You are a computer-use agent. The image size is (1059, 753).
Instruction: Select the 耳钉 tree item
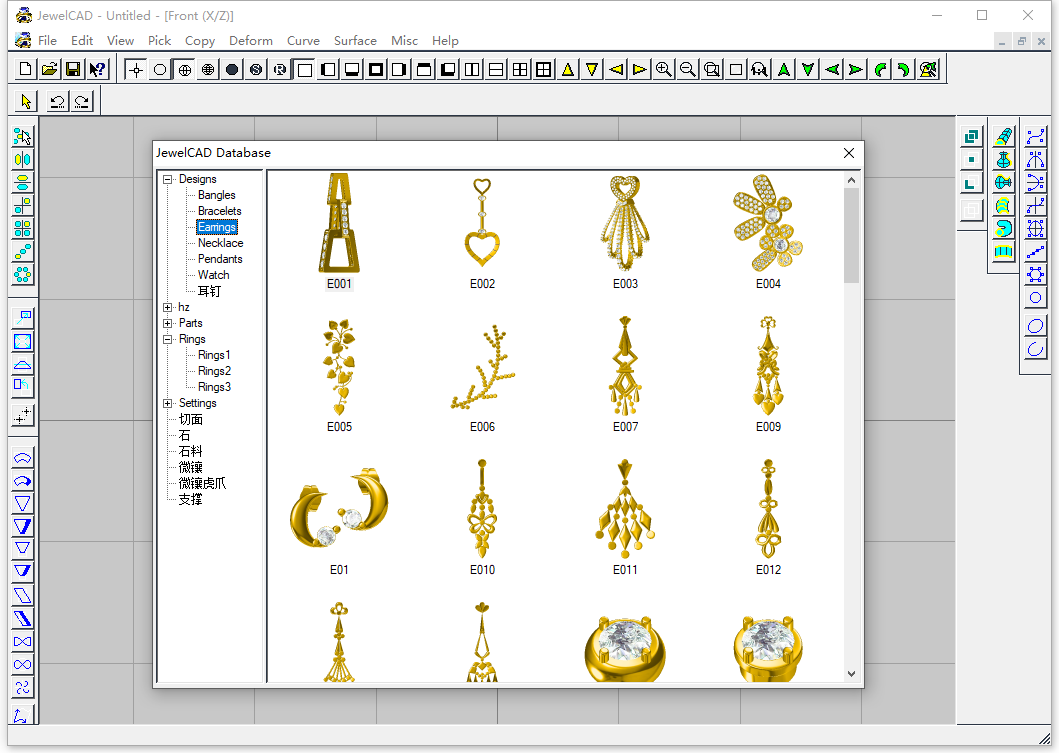click(x=209, y=291)
